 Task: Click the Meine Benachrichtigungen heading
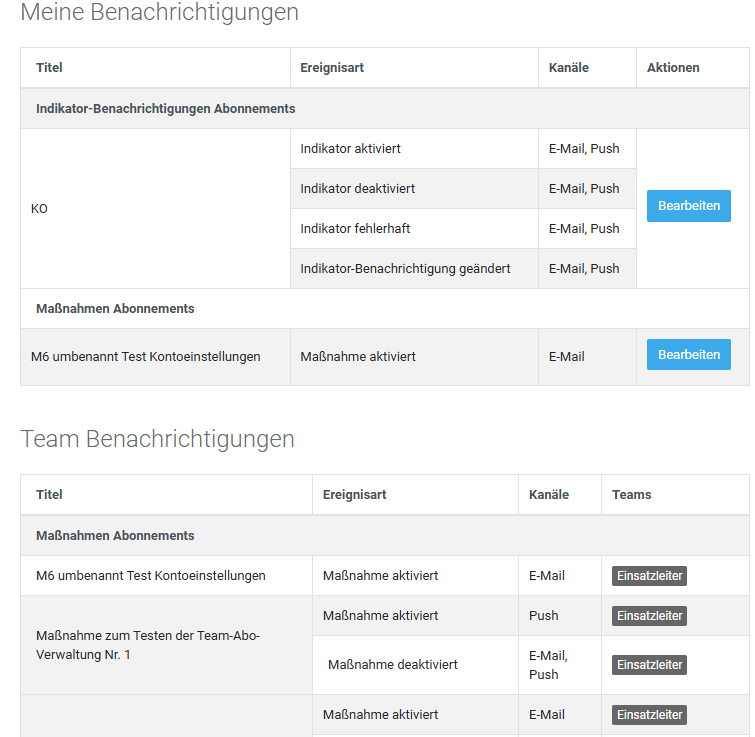click(159, 13)
